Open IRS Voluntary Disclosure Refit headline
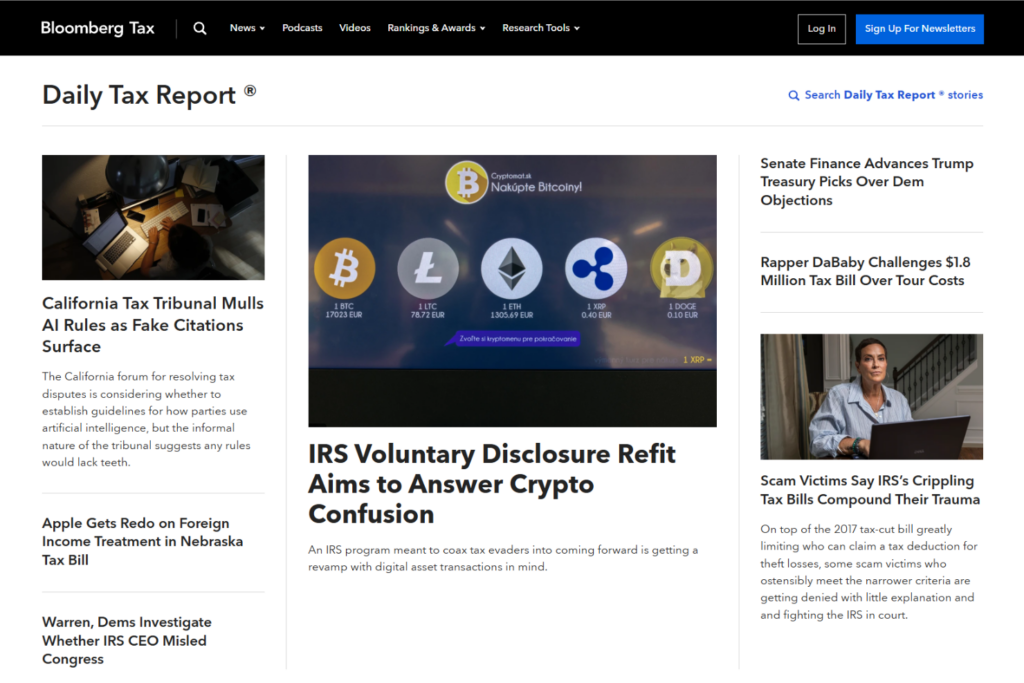 pos(492,484)
